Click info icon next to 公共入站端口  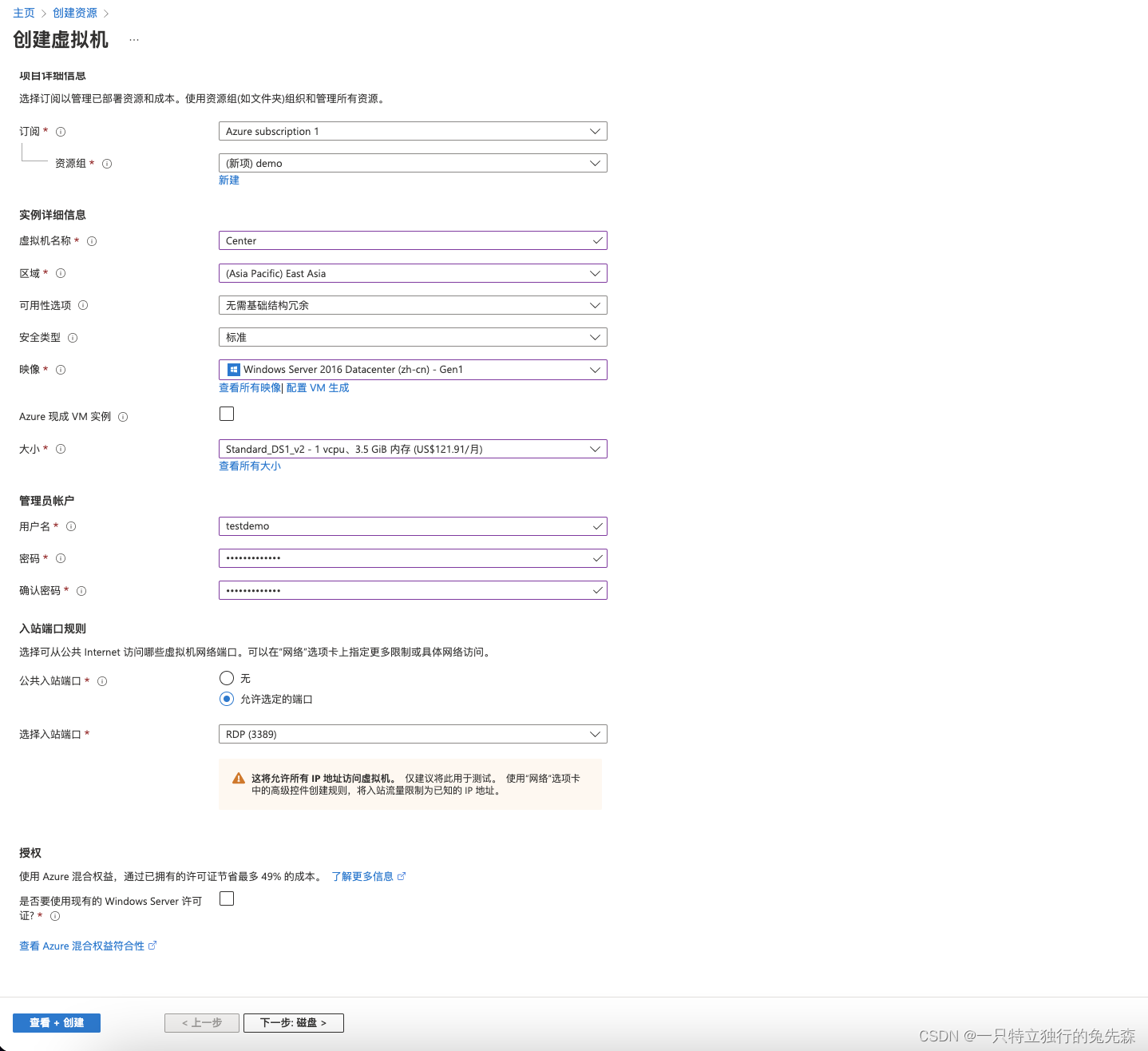point(102,681)
